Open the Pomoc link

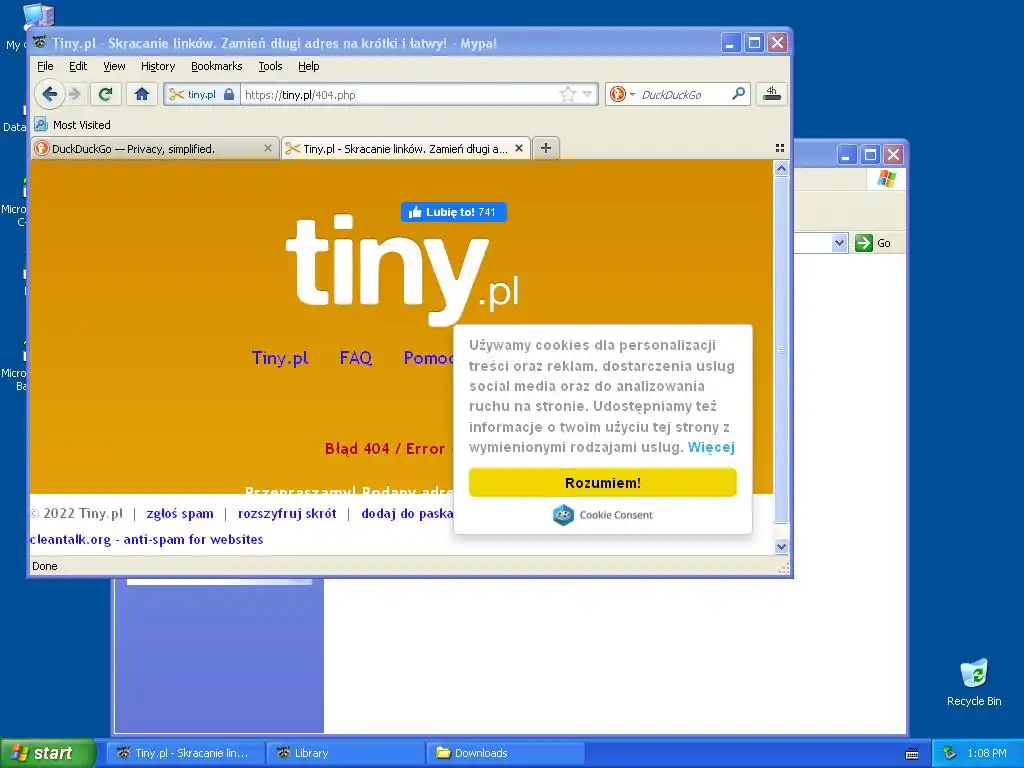[428, 358]
